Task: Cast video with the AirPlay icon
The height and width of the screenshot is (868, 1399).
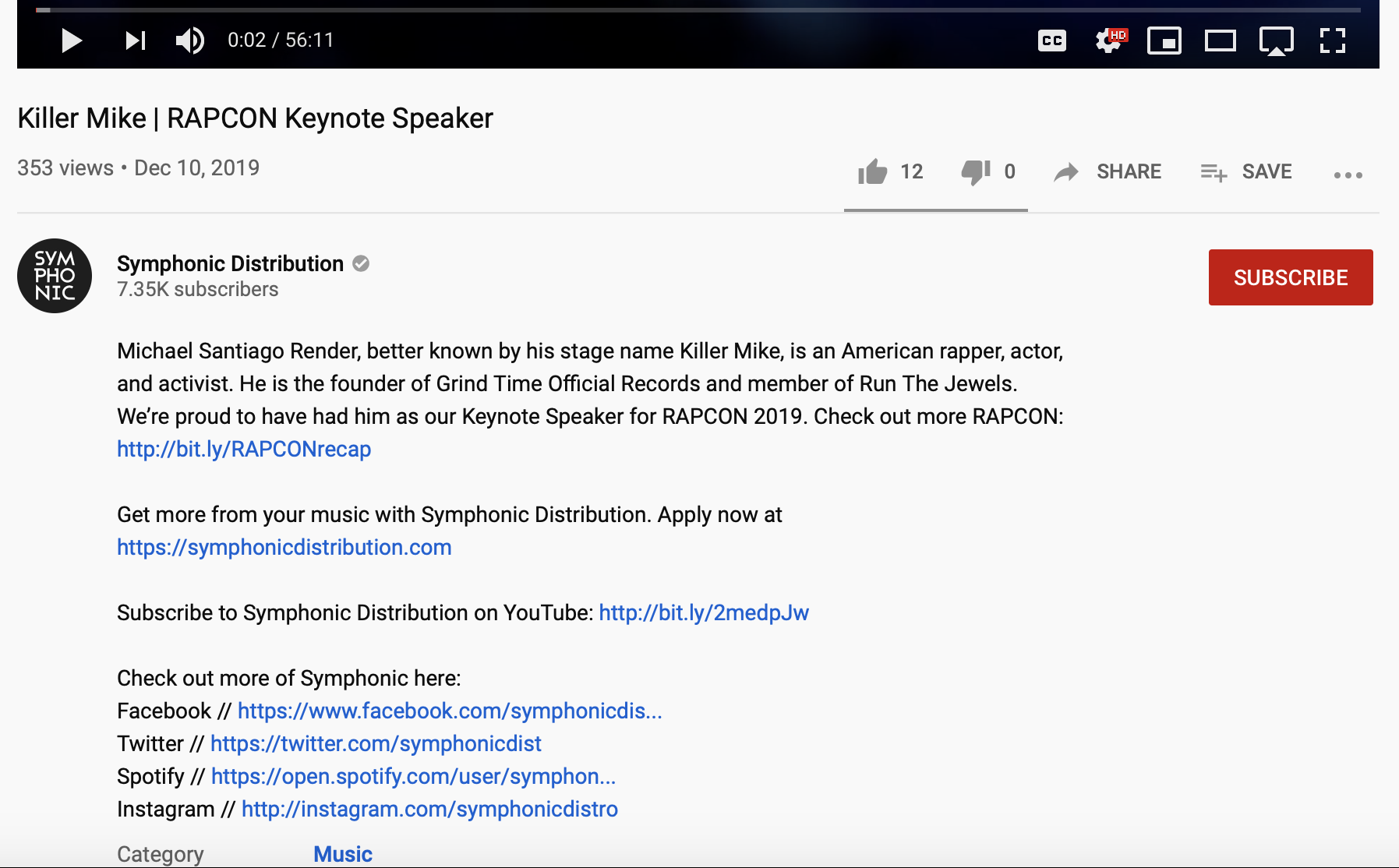Action: [1276, 41]
